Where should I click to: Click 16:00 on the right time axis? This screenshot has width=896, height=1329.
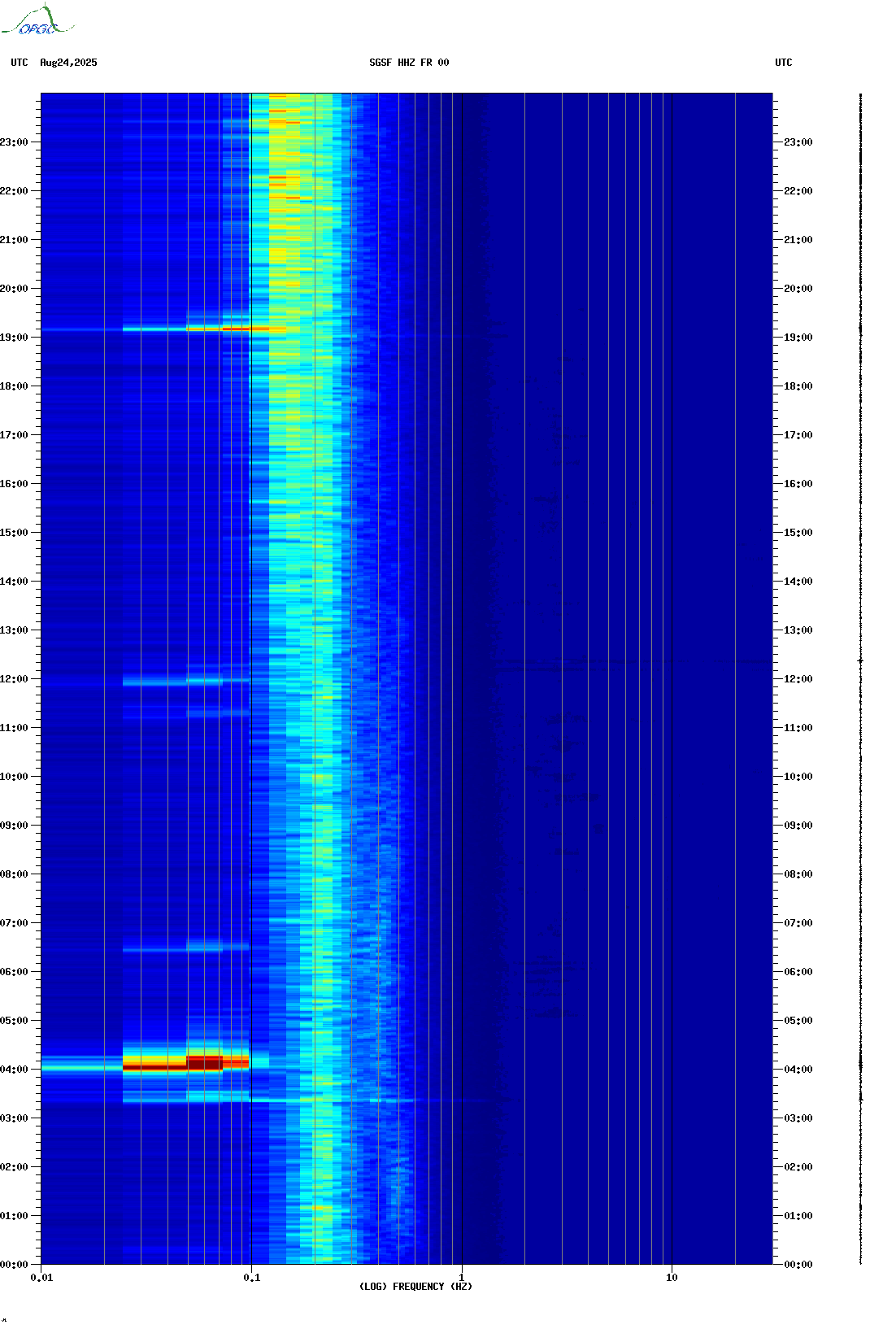(798, 484)
